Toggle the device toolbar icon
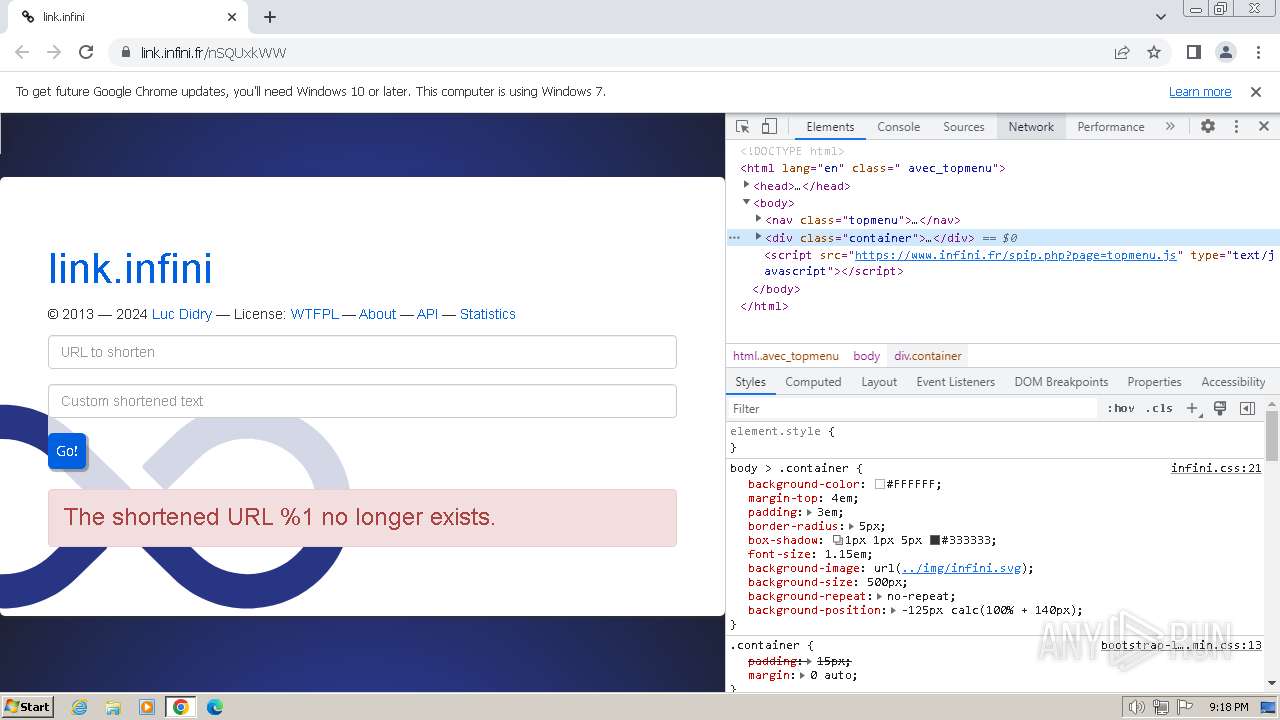 769,127
